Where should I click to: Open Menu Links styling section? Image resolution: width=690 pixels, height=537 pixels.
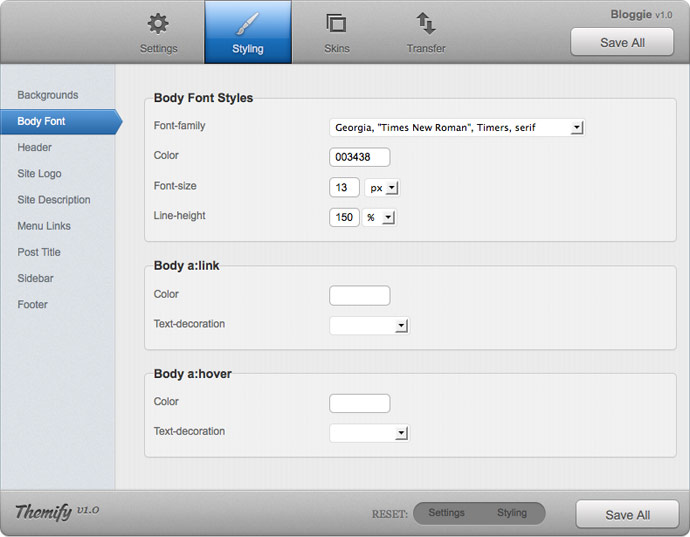[44, 226]
